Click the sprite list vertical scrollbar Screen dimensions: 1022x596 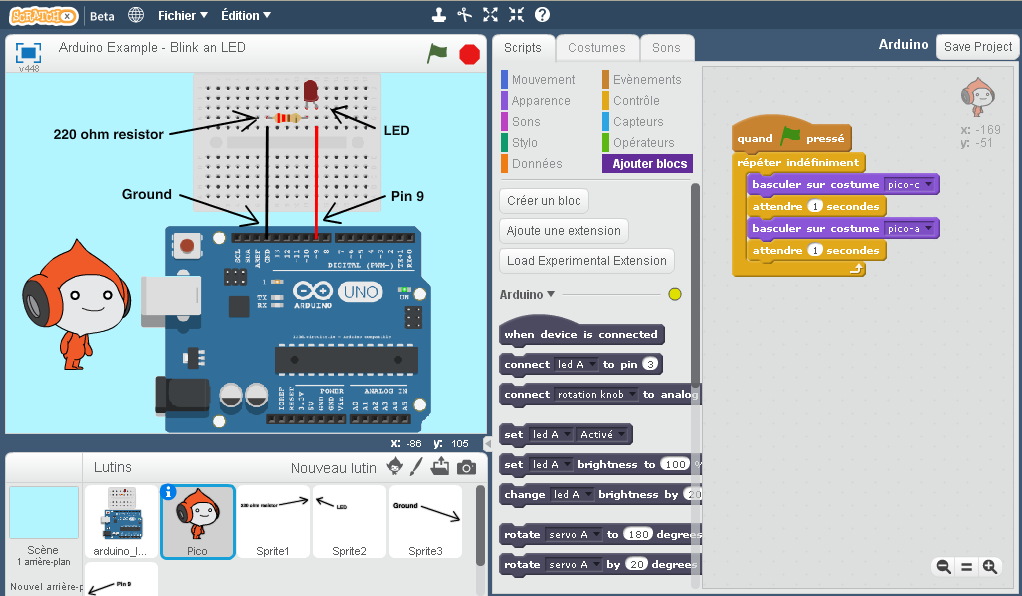480,526
